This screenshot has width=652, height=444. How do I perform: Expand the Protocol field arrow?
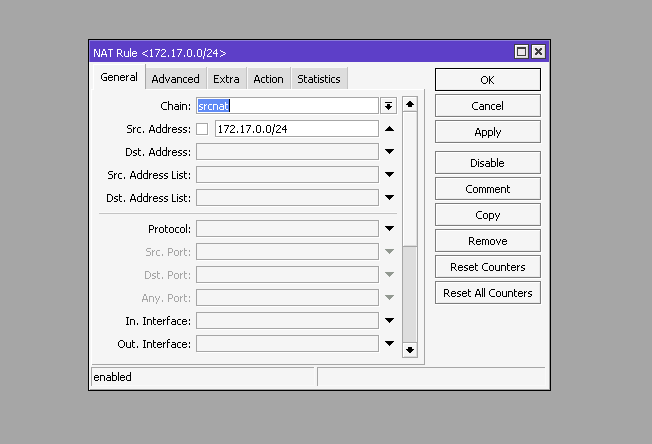click(389, 229)
